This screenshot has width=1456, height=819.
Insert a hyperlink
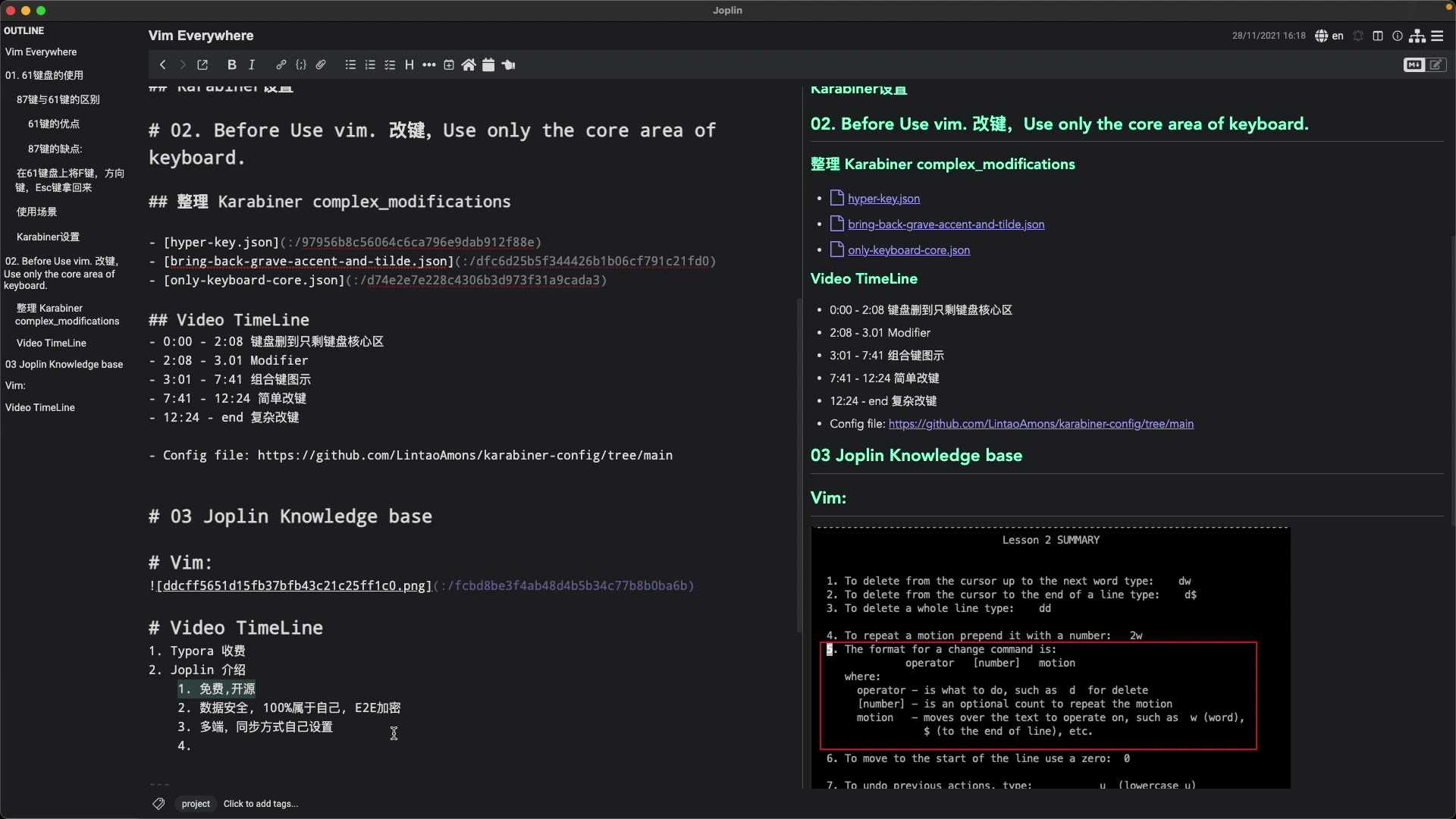point(281,65)
